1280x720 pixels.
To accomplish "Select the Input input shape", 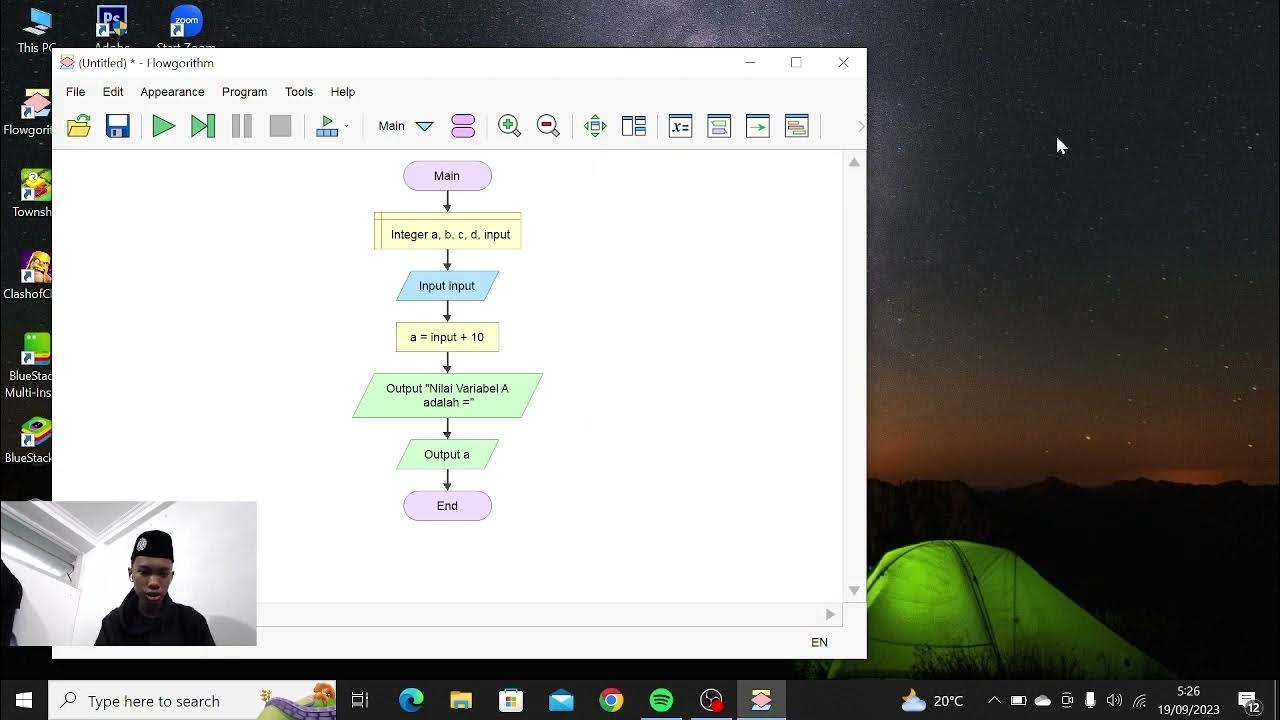I will click(447, 286).
